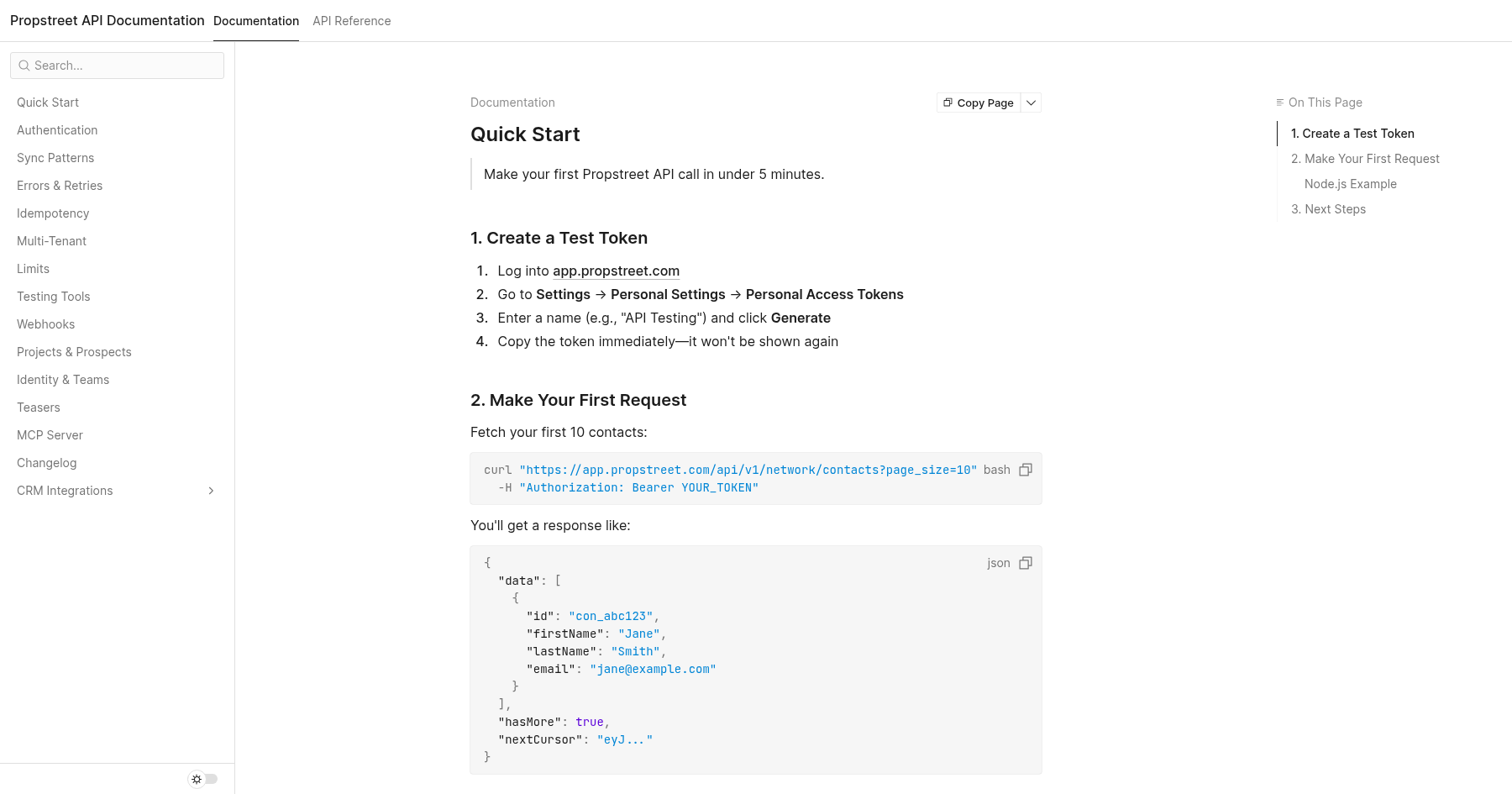Open the Idempotency doc page
The image size is (1512, 794).
(x=53, y=213)
